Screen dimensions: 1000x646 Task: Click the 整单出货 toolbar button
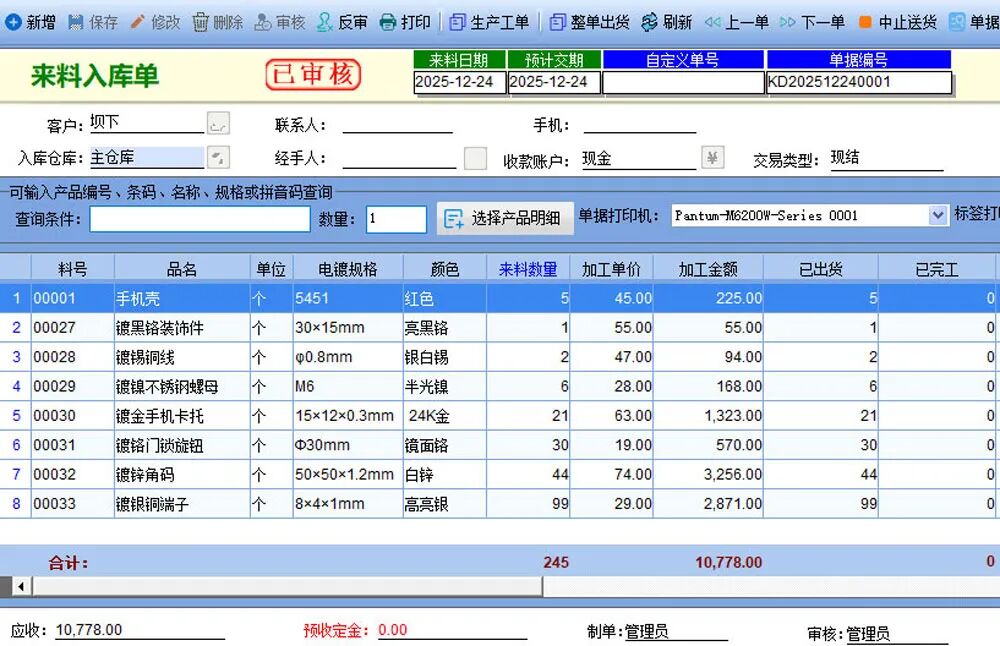pos(589,22)
